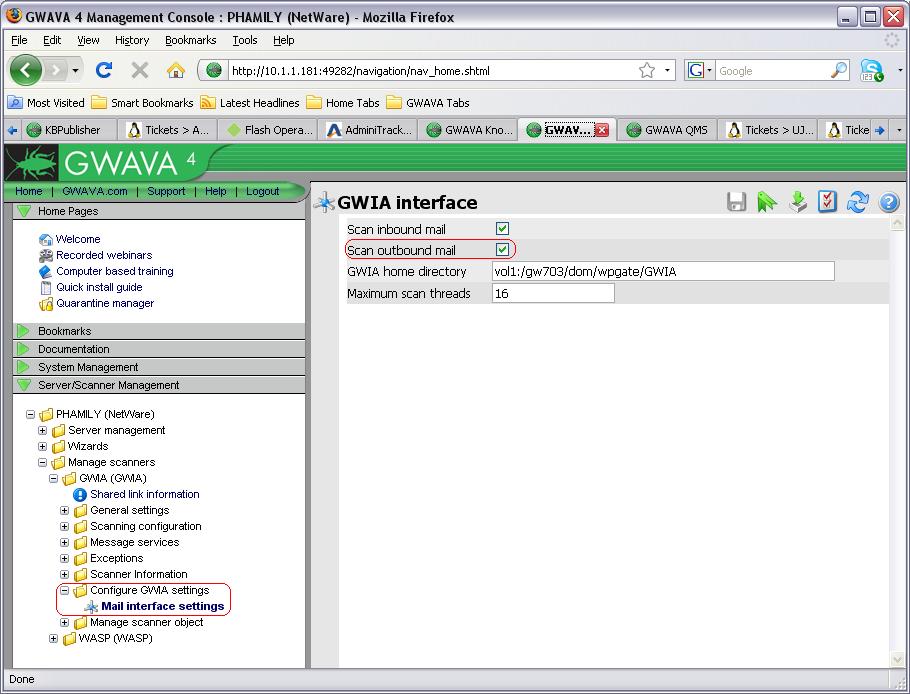Open the Recorded webinars link
The height and width of the screenshot is (694, 910).
104,255
